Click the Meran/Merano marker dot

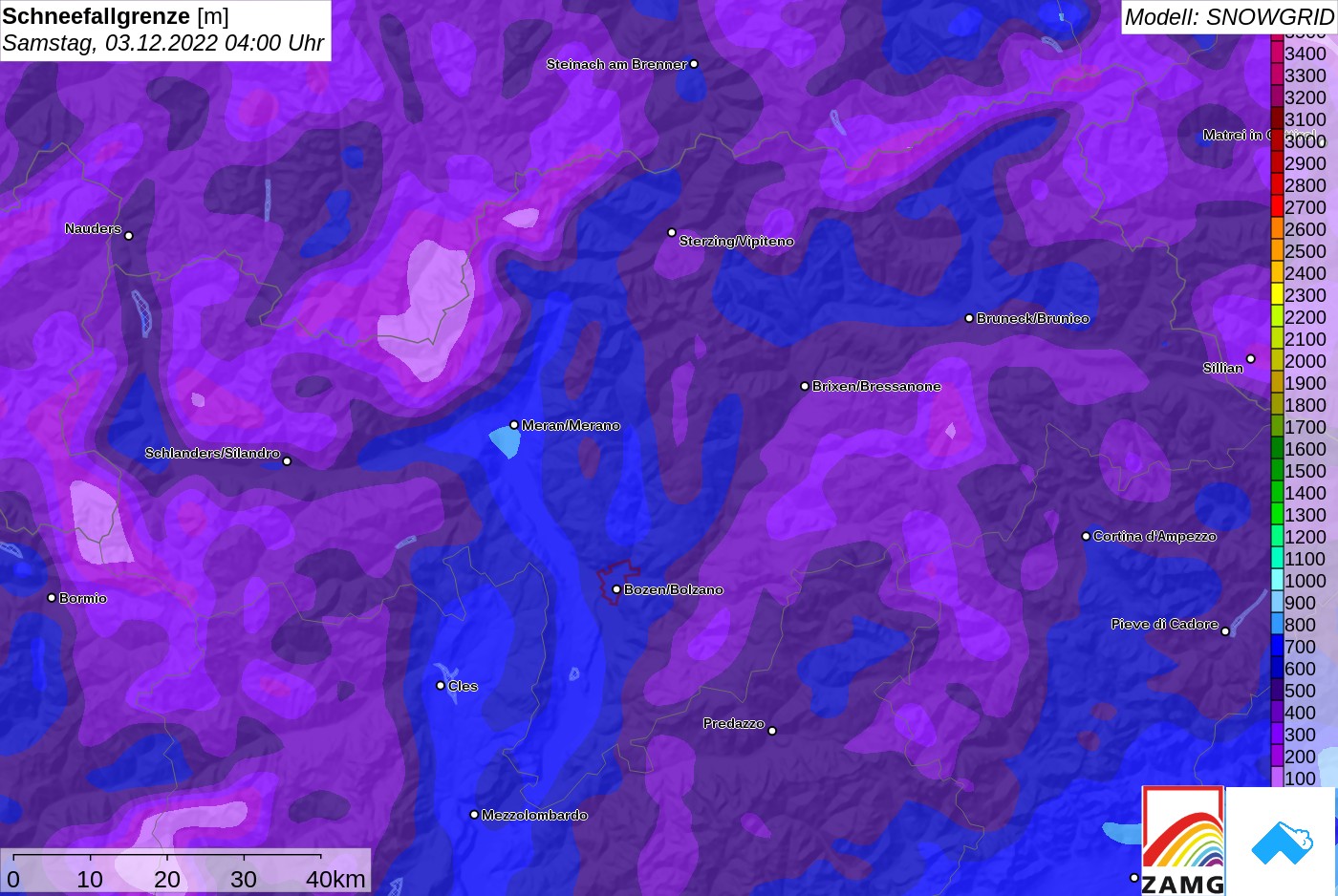[514, 425]
